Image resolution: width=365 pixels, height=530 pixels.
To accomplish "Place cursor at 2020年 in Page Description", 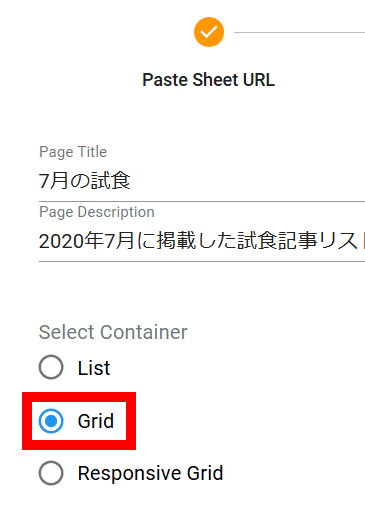I will [x=69, y=241].
